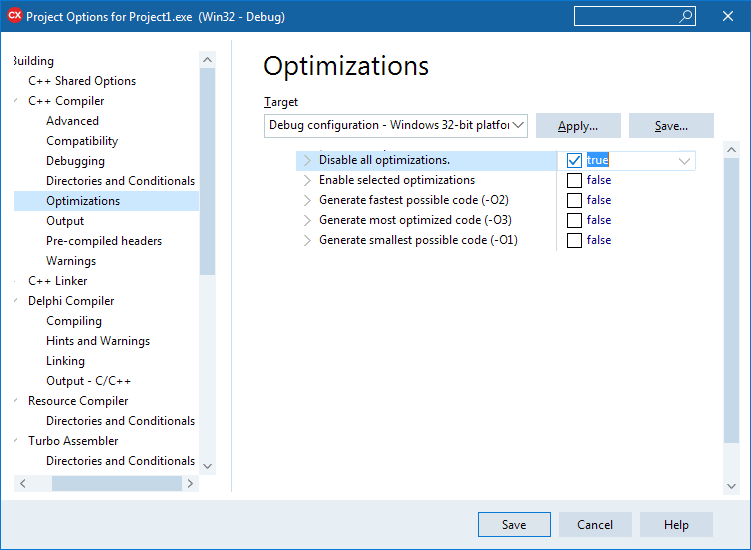Click the false value for -O3 row
Image resolution: width=751 pixels, height=550 pixels.
(599, 220)
